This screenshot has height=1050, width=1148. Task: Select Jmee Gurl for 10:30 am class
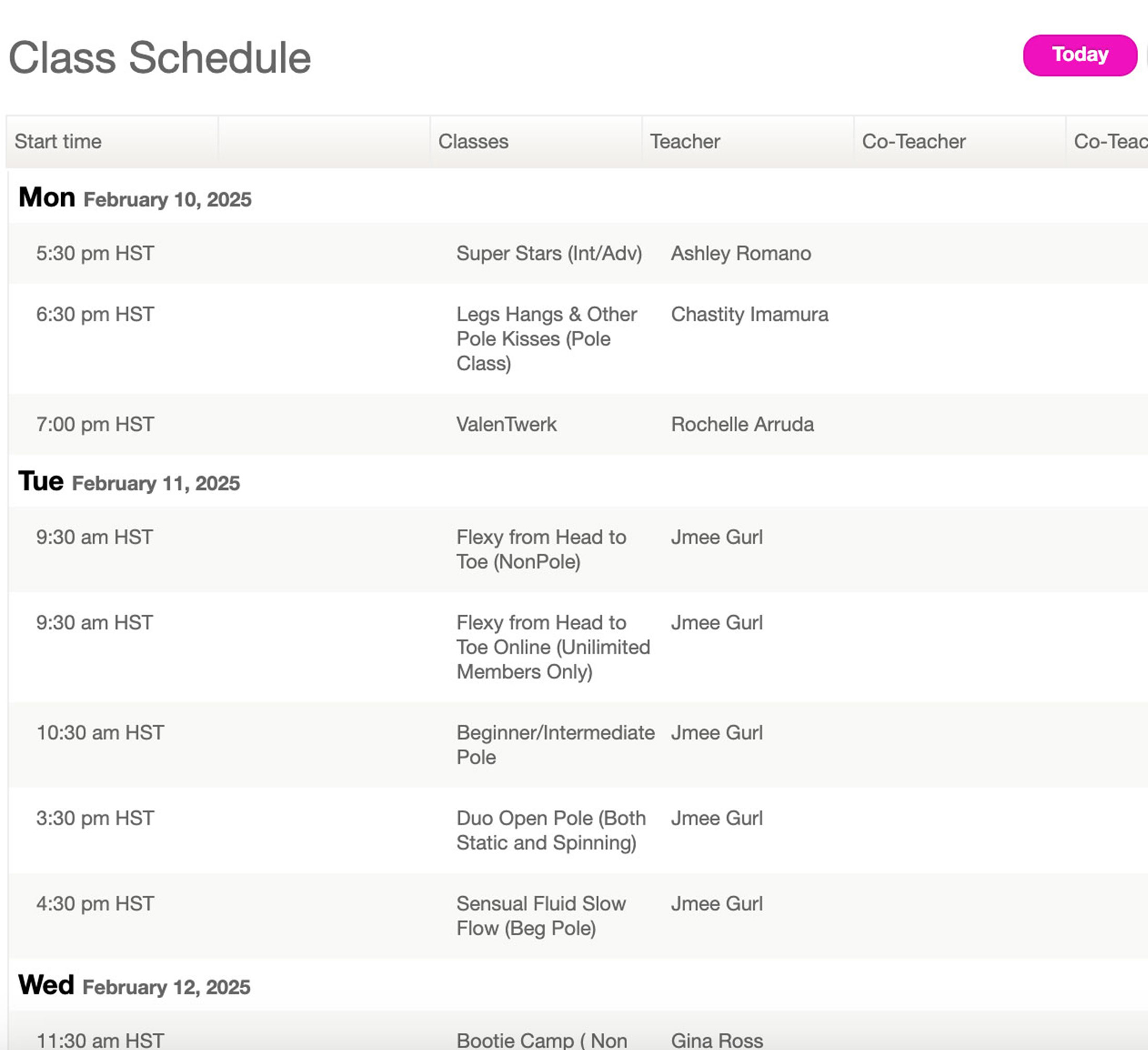(717, 732)
